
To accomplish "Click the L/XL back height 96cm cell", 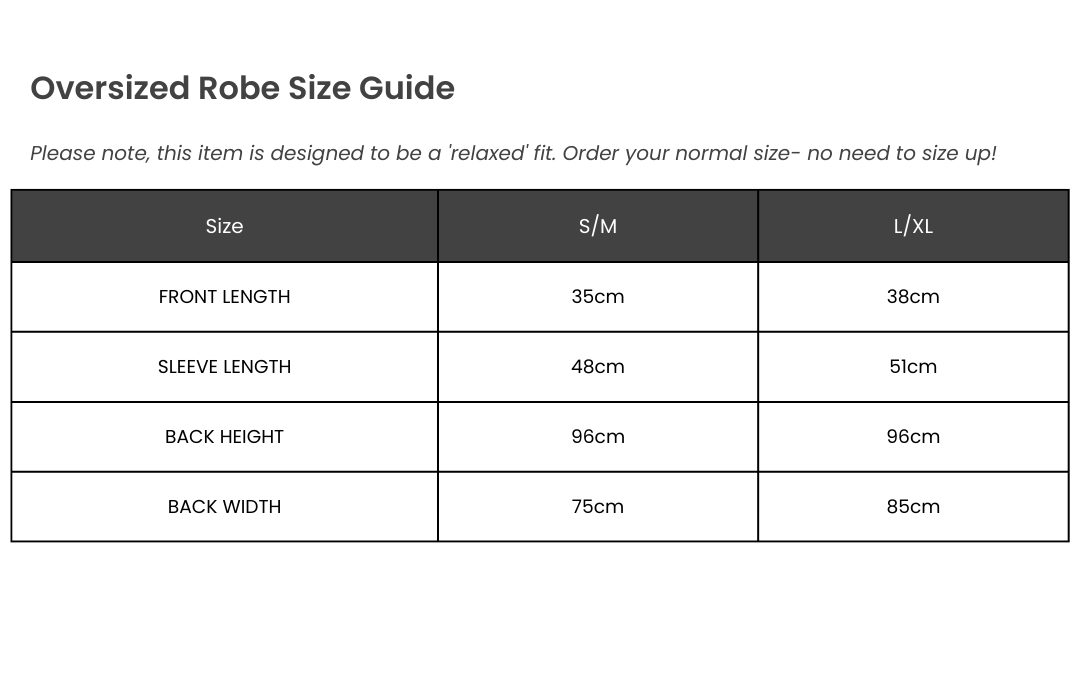I will (913, 437).
